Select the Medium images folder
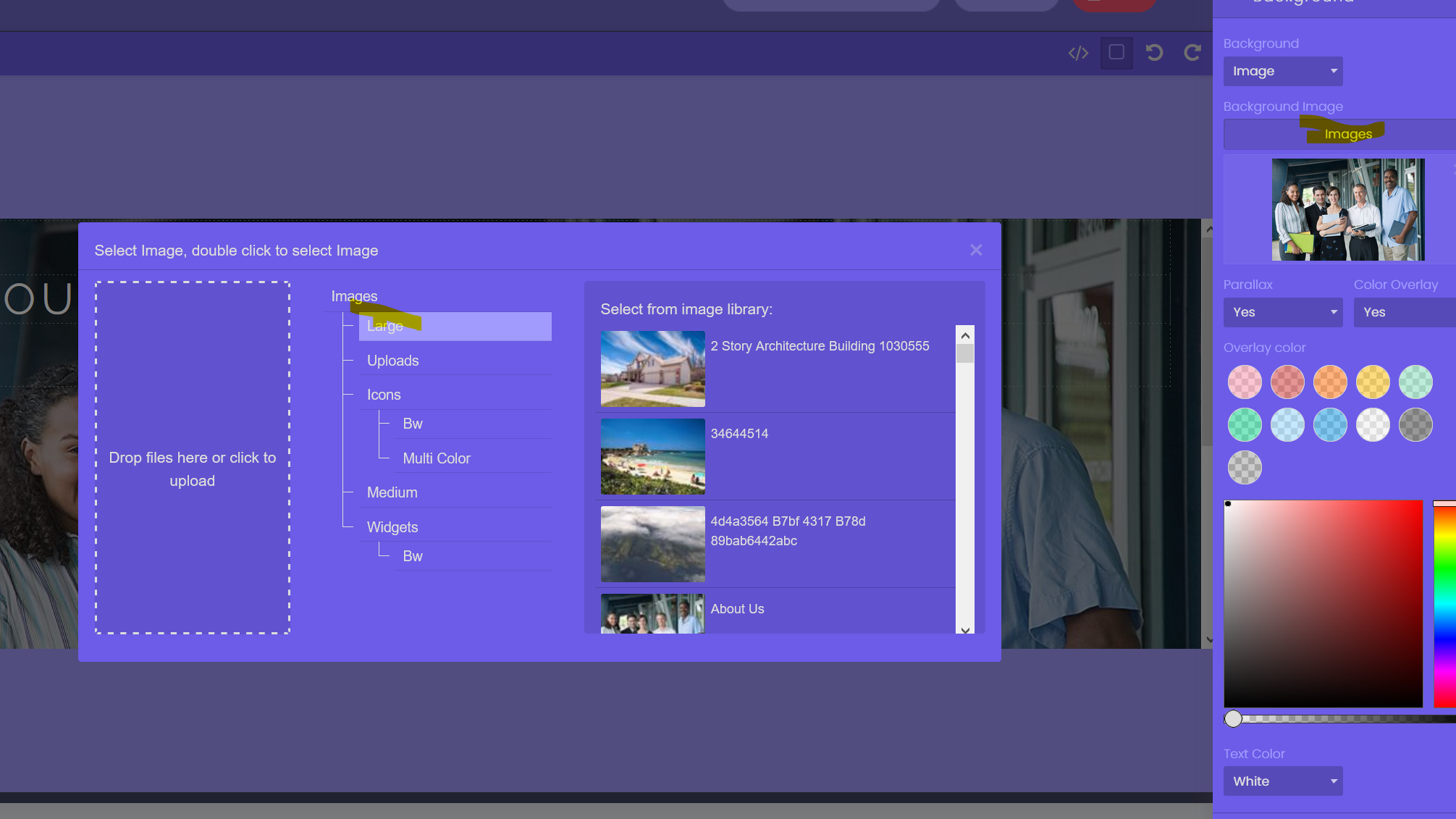 pyautogui.click(x=392, y=492)
